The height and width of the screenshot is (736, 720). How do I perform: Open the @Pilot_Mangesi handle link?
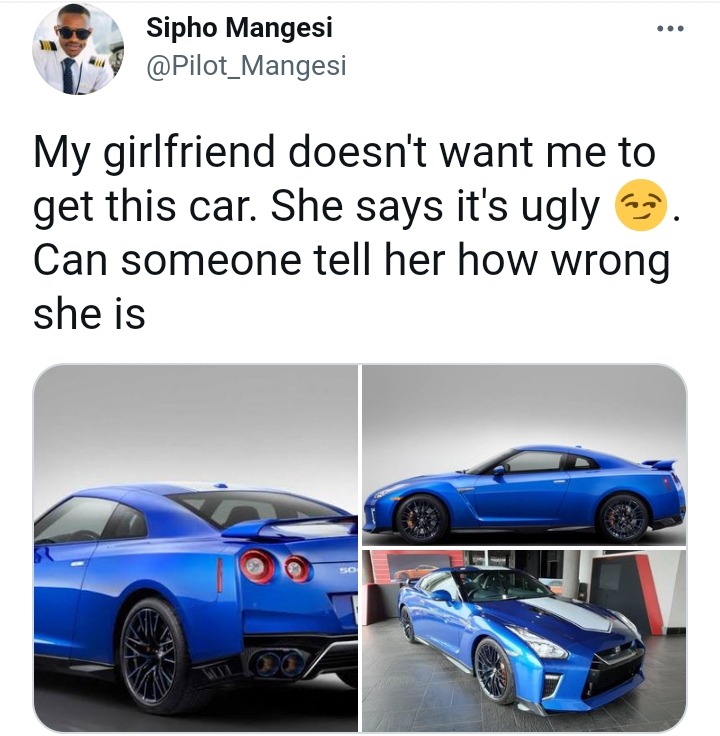246,65
